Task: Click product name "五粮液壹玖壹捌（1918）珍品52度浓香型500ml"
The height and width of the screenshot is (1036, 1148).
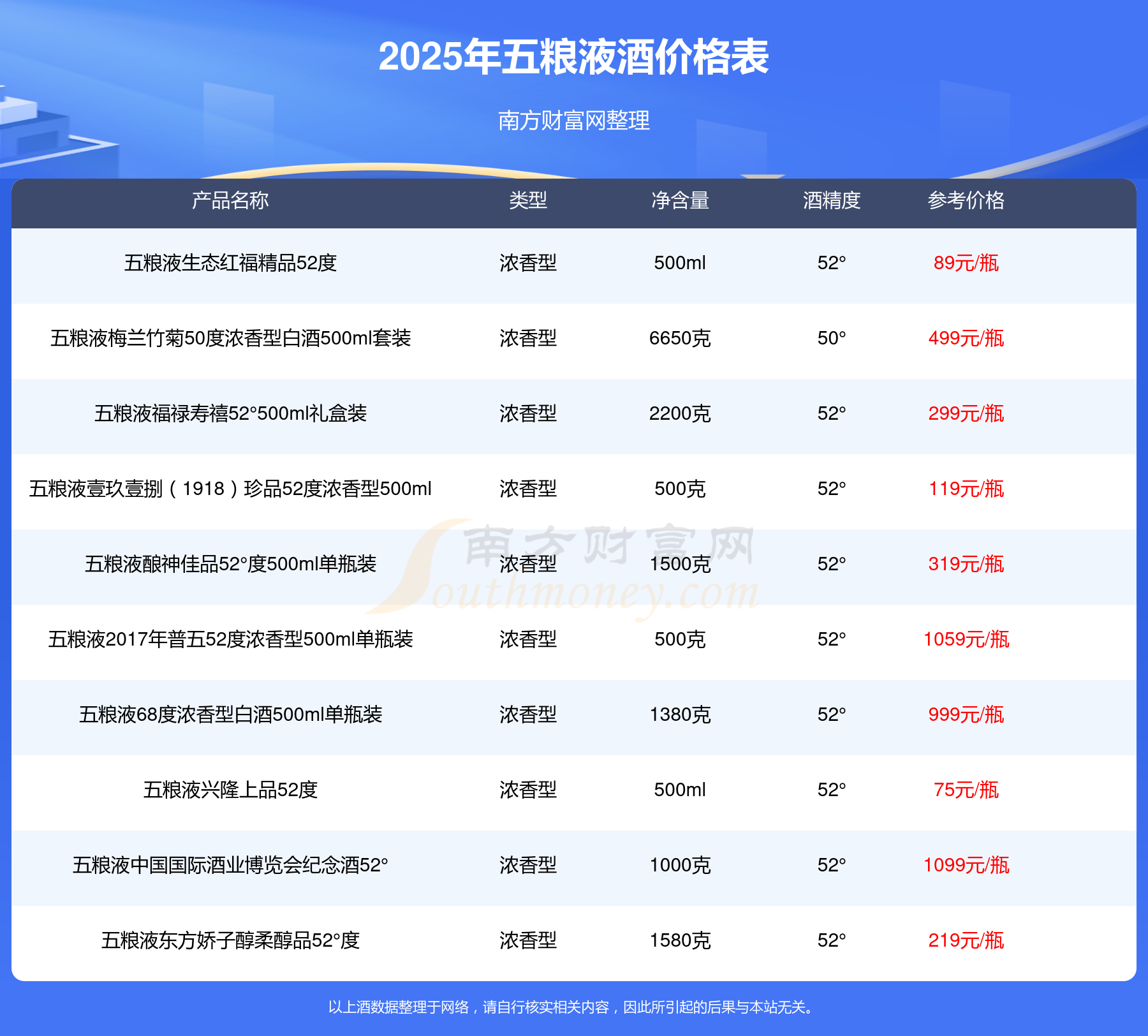Action: pyautogui.click(x=230, y=489)
